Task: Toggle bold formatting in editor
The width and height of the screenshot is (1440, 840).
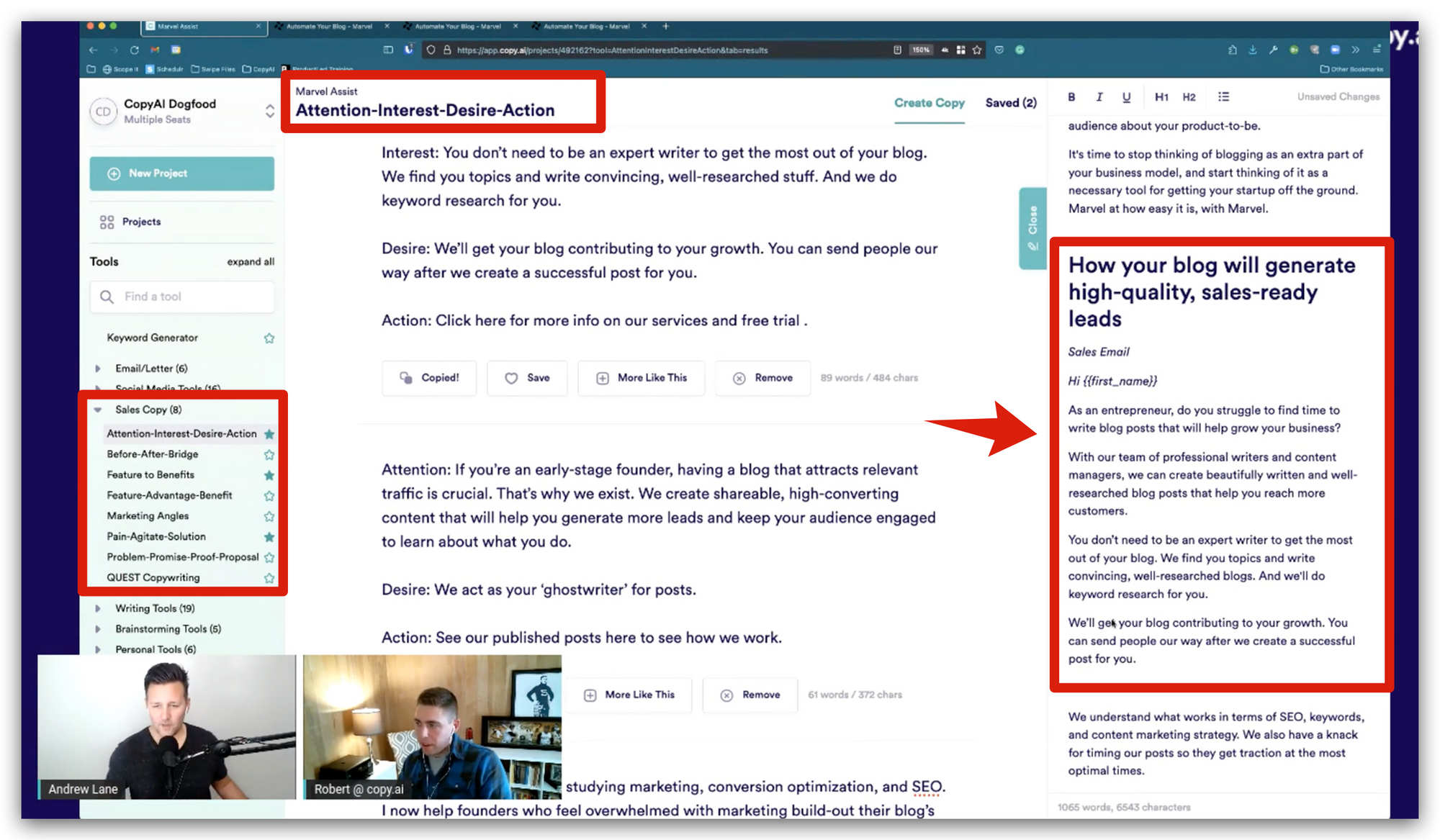Action: pos(1071,96)
